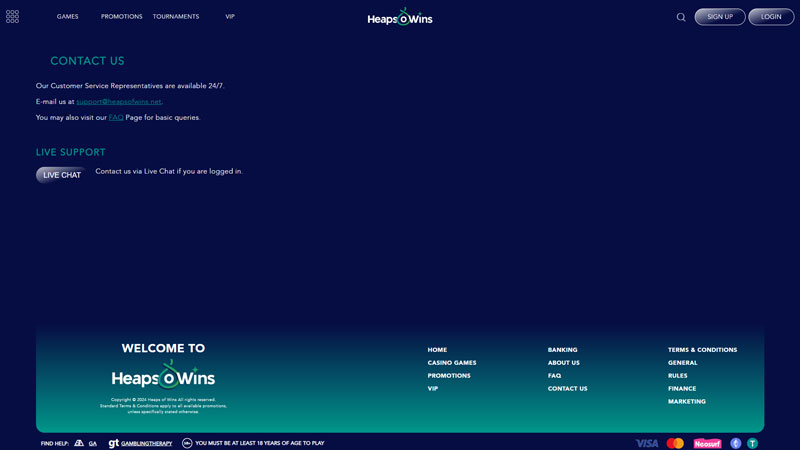Click the support email address link

(119, 102)
